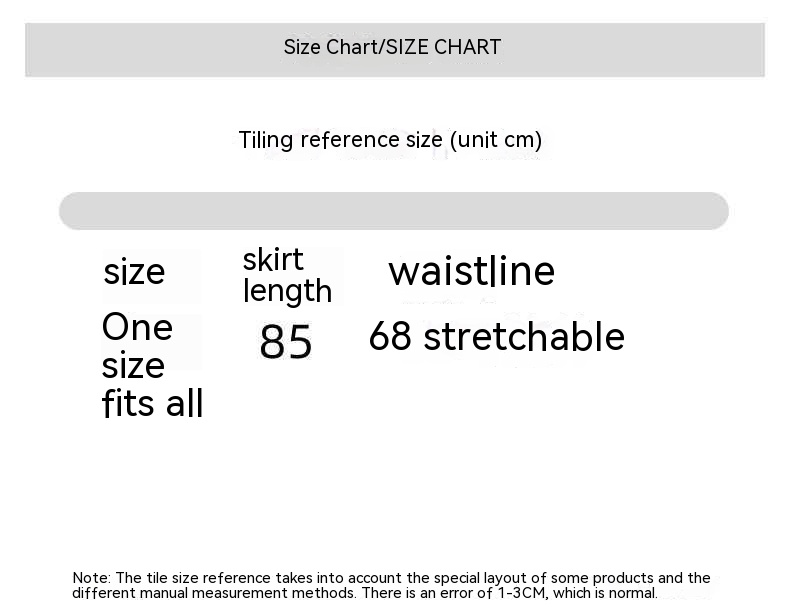This screenshot has width=800, height=615.
Task: Select the uppercase "SIZE CHART" text in header
Action: [443, 48]
